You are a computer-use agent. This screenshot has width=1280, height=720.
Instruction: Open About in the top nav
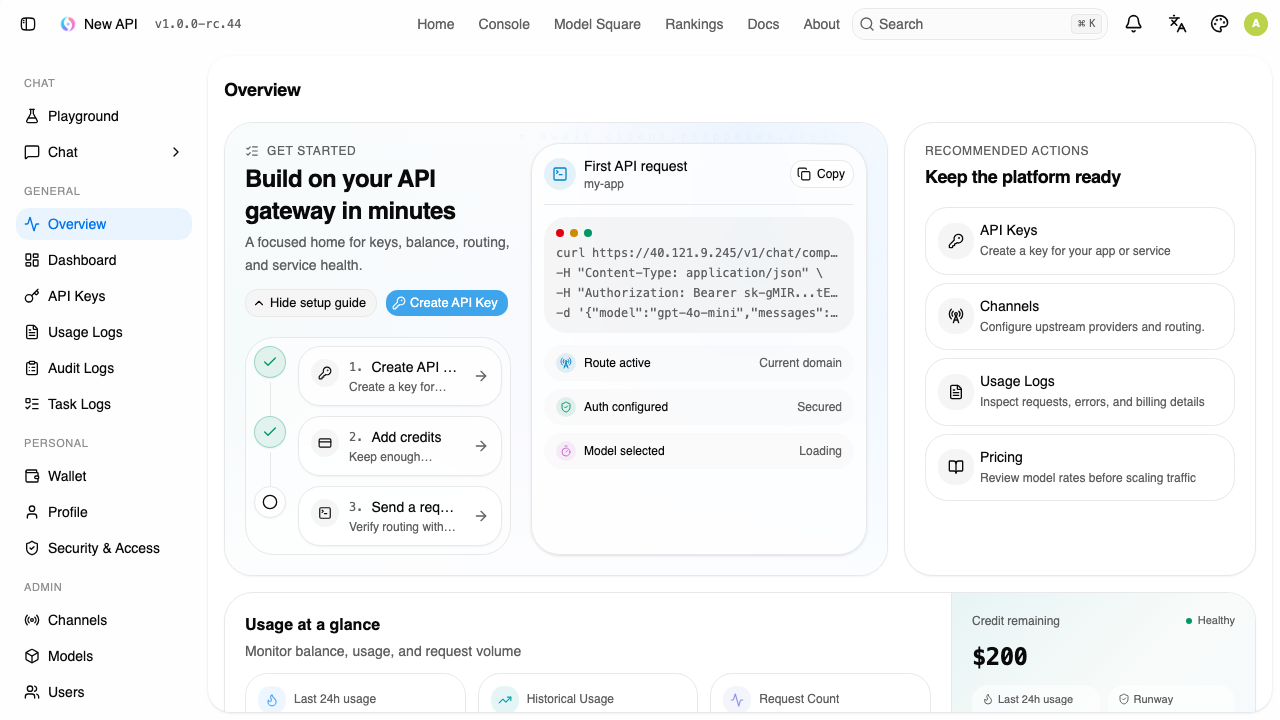(822, 24)
